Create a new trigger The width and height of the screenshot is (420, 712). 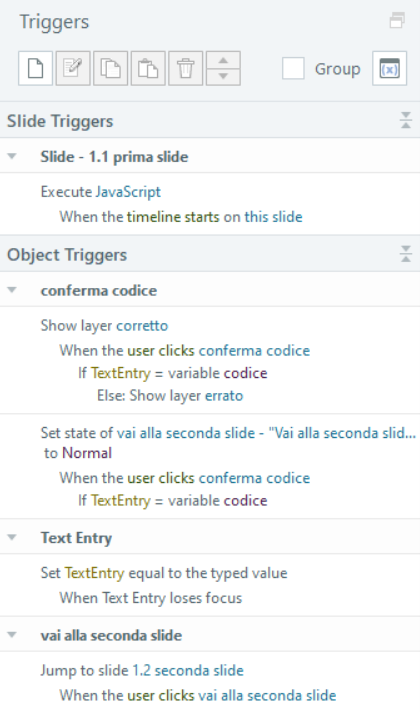(35, 69)
